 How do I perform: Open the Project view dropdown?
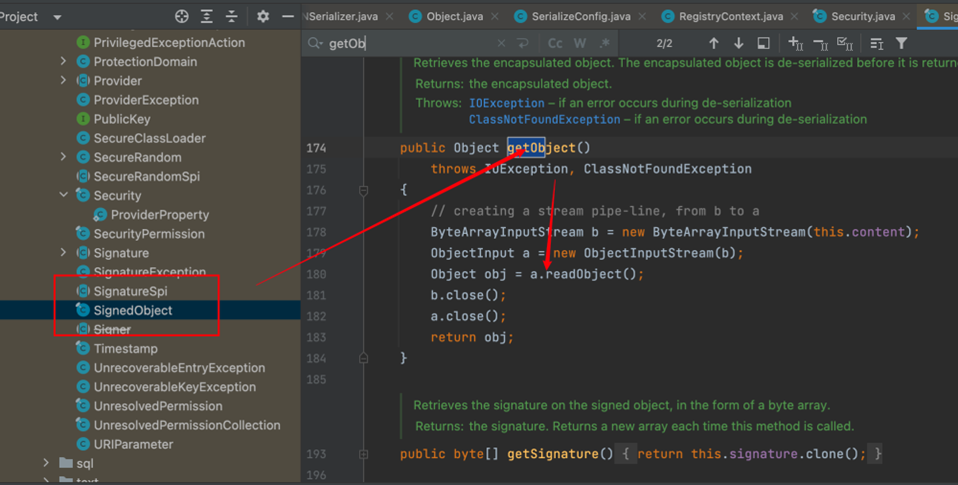(x=57, y=17)
